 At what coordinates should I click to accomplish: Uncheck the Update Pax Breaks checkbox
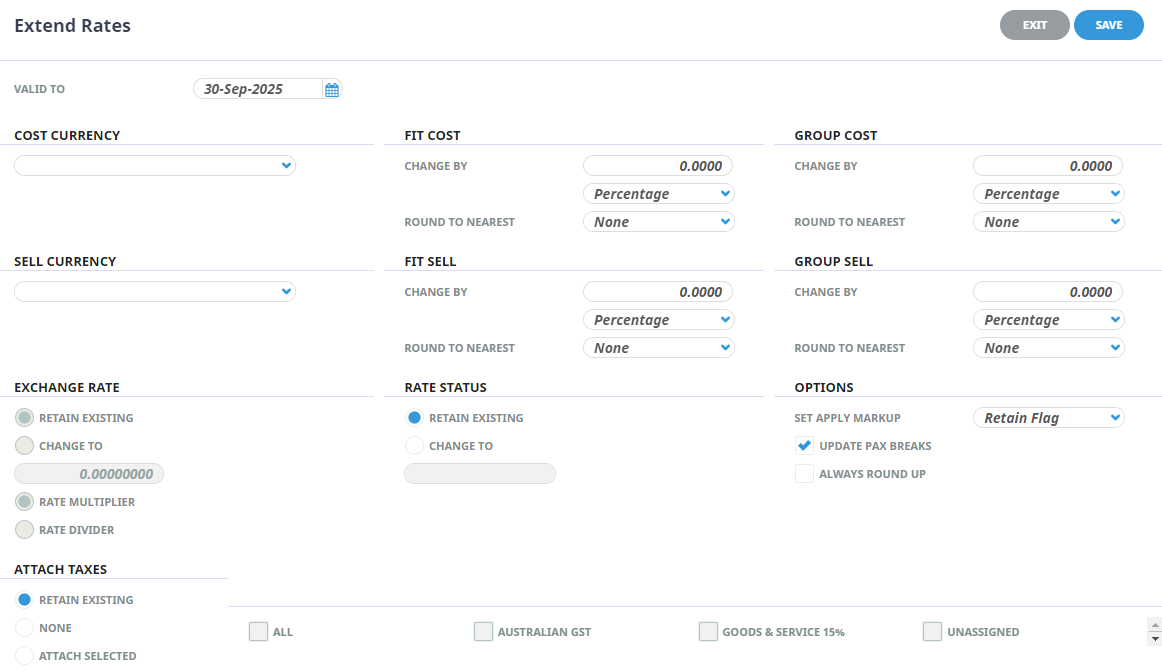click(x=804, y=446)
